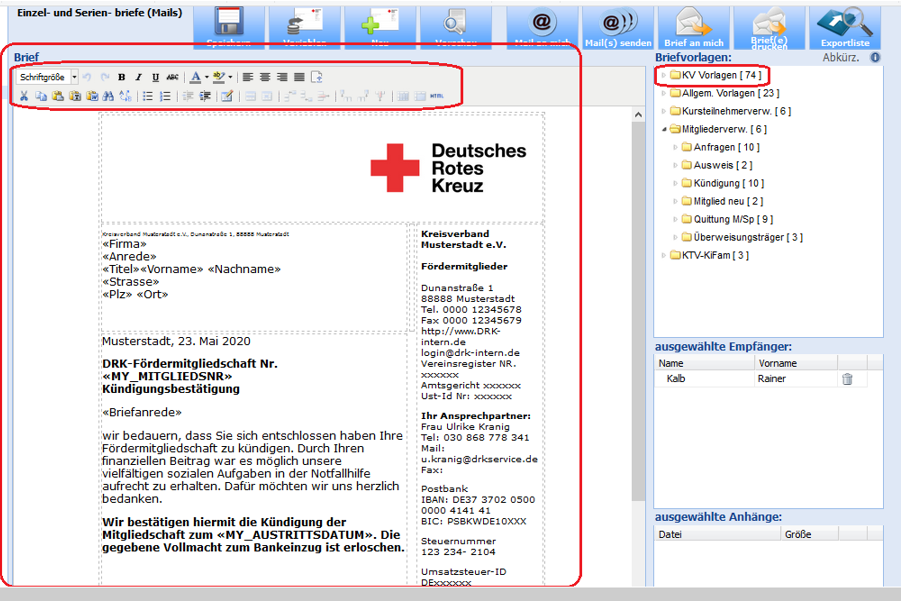Toggle bold formatting
This screenshot has width=904, height=616.
click(122, 77)
